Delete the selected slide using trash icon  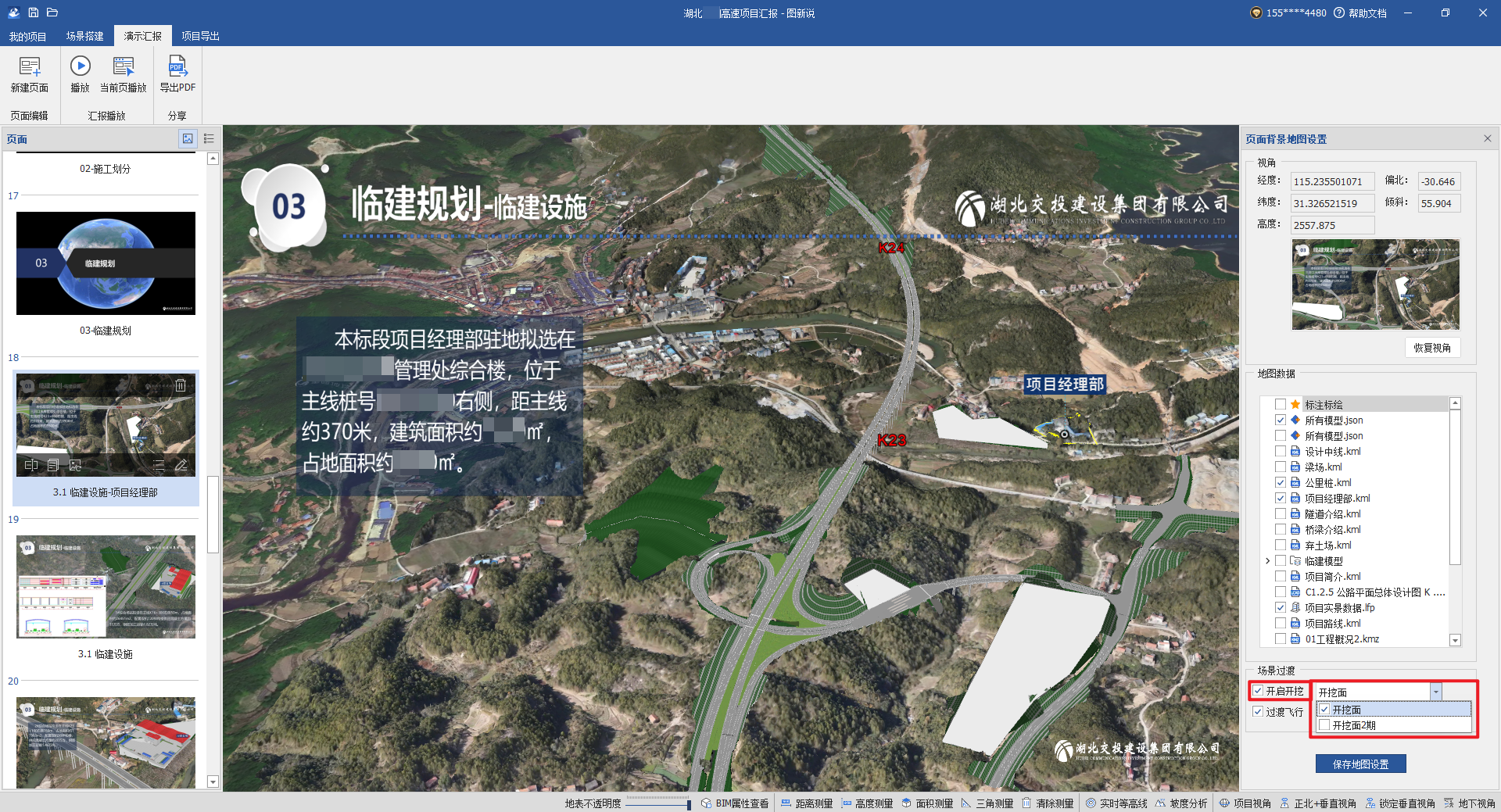tap(181, 385)
